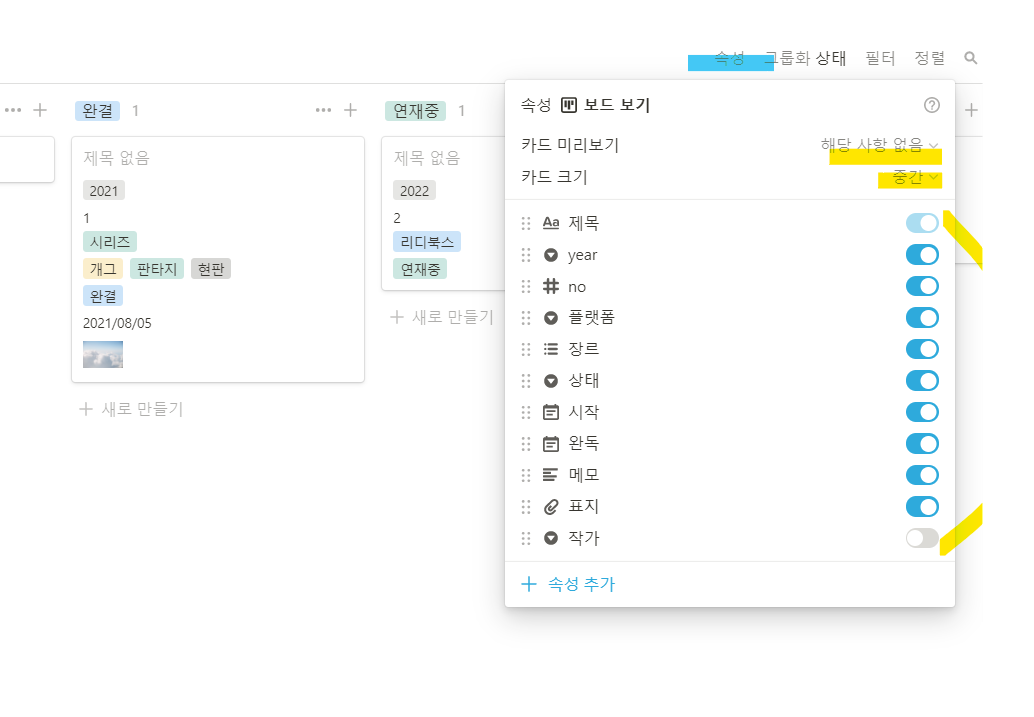Click the 메모 drag handle
The height and width of the screenshot is (717, 1034).
526,476
